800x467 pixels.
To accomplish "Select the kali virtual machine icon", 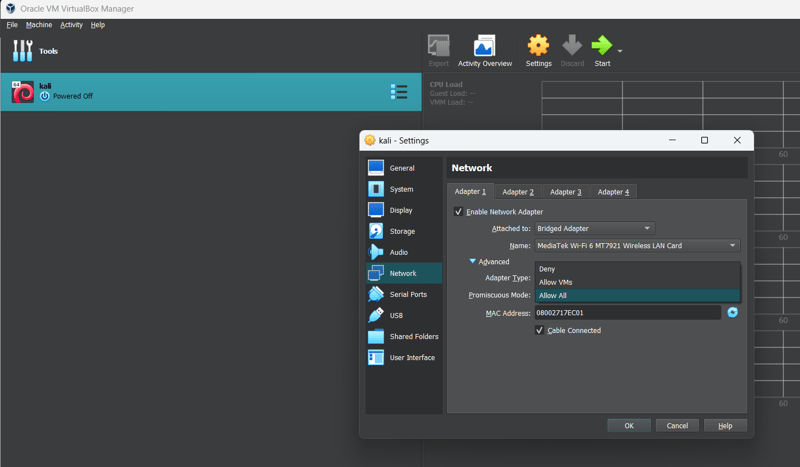I will click(22, 92).
